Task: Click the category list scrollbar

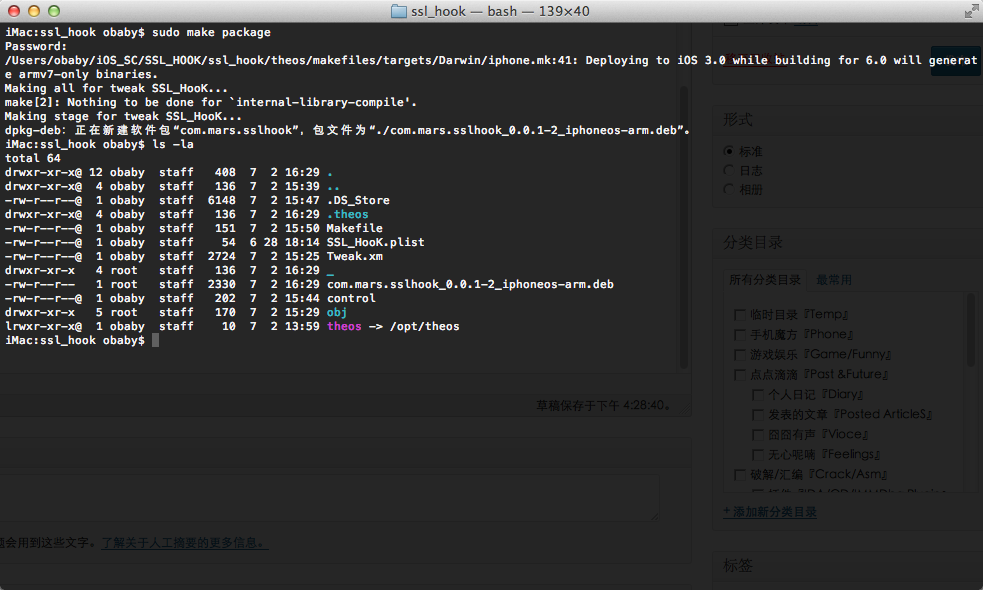Action: 970,329
